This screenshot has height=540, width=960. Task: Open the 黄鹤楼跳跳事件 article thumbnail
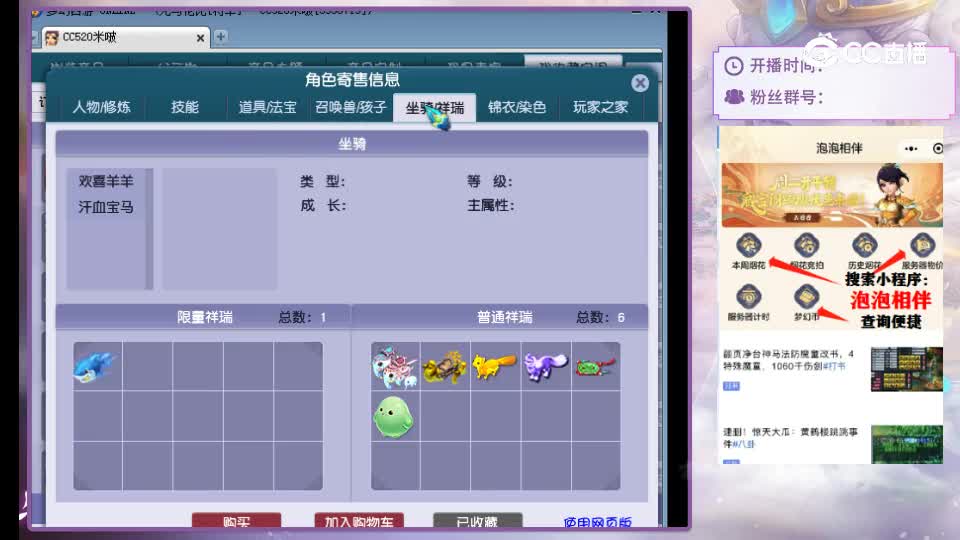click(907, 444)
